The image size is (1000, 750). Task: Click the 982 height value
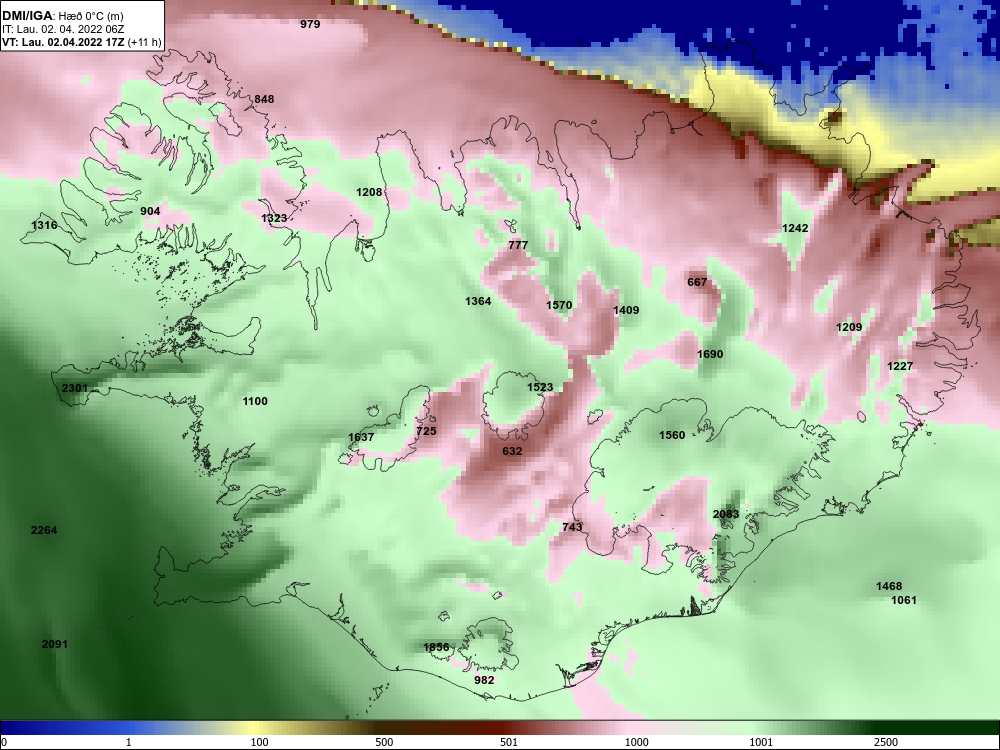[x=484, y=680]
